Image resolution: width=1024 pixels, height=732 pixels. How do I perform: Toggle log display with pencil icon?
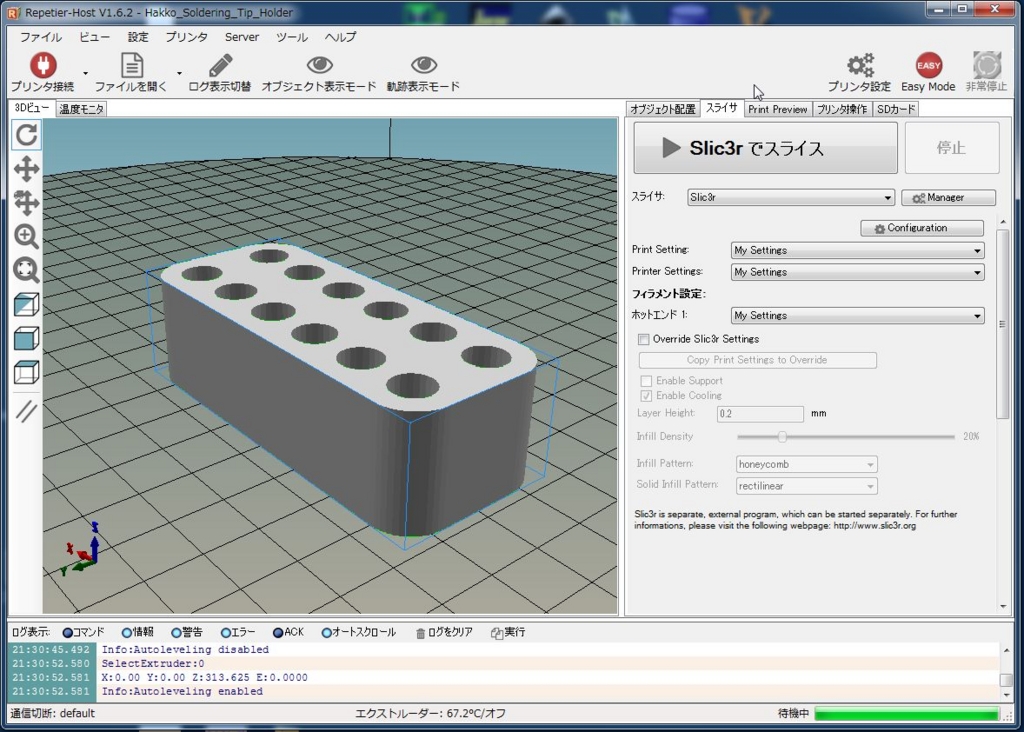tap(220, 65)
